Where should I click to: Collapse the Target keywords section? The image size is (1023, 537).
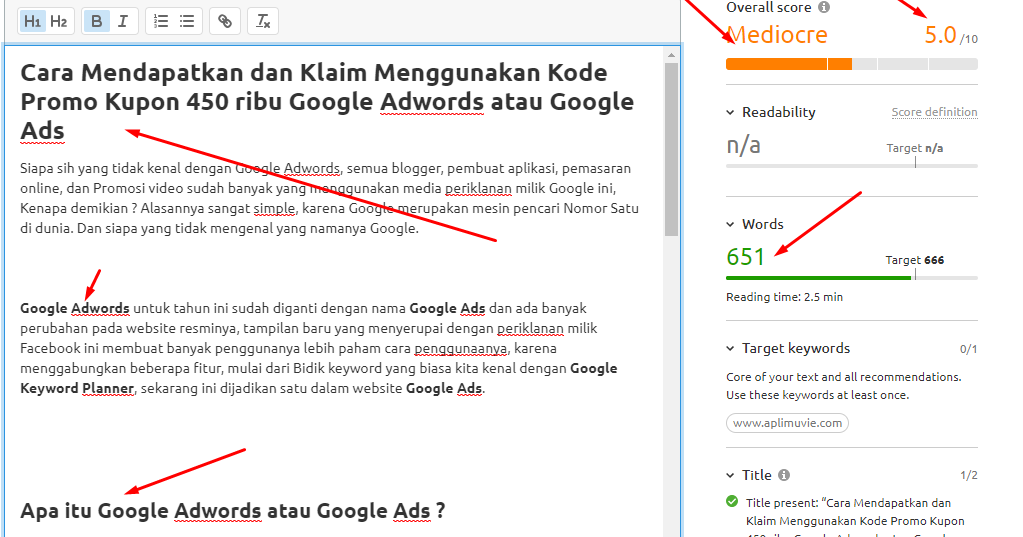click(730, 348)
